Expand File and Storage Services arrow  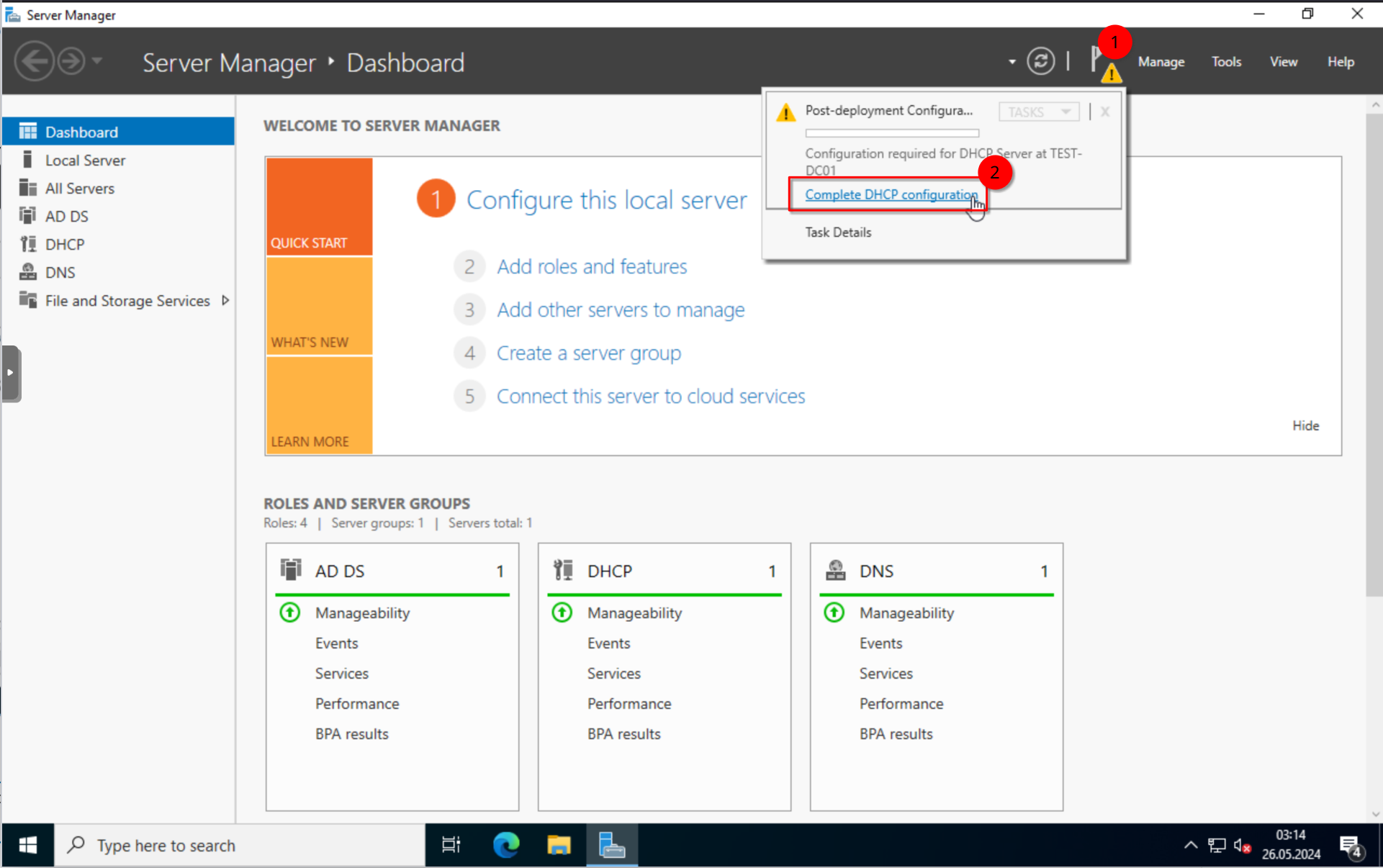225,300
